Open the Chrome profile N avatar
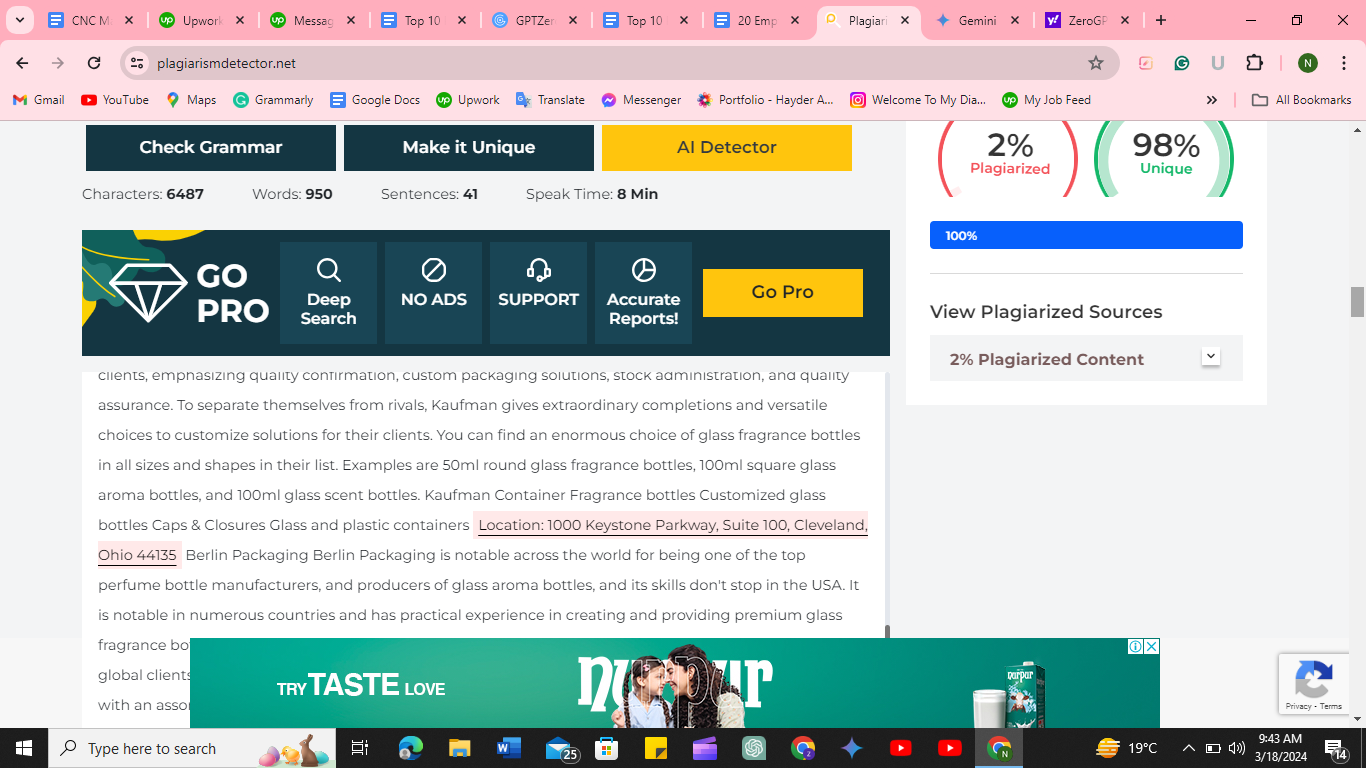Viewport: 1366px width, 768px height. point(1307,63)
